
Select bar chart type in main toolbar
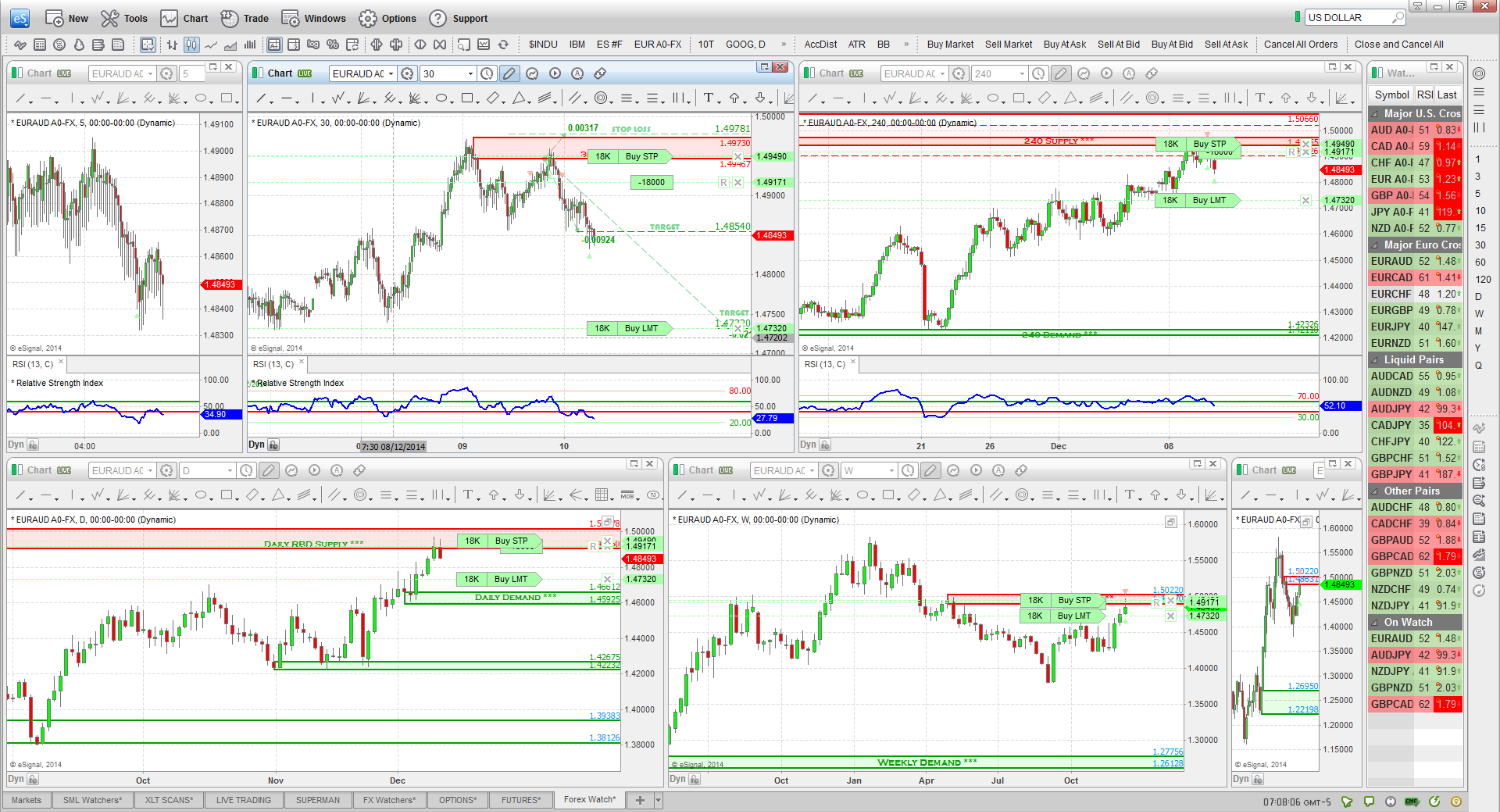point(172,44)
